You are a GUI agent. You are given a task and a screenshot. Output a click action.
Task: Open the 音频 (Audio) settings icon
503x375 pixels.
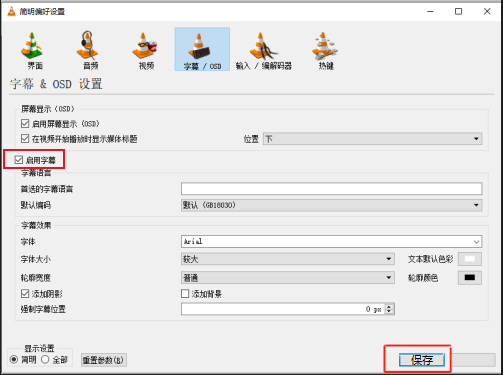pos(88,50)
